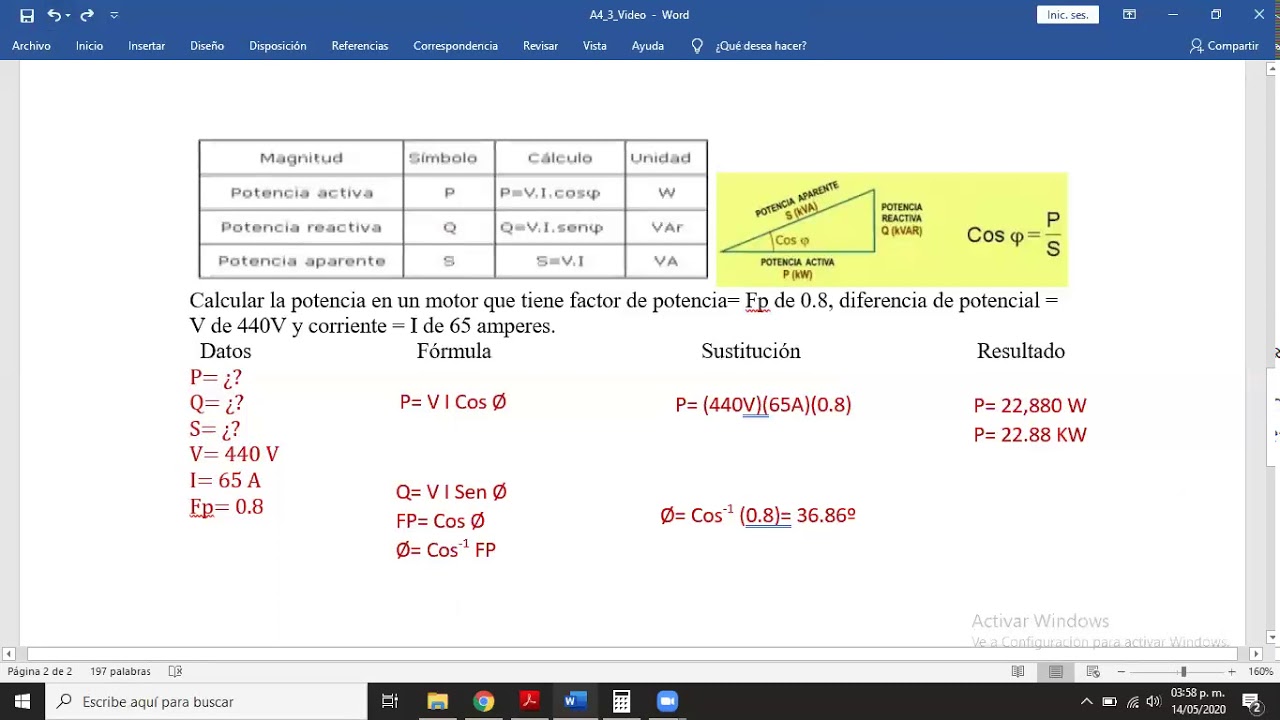The image size is (1280, 720).
Task: Switch to Web Layout view
Action: (x=1093, y=672)
